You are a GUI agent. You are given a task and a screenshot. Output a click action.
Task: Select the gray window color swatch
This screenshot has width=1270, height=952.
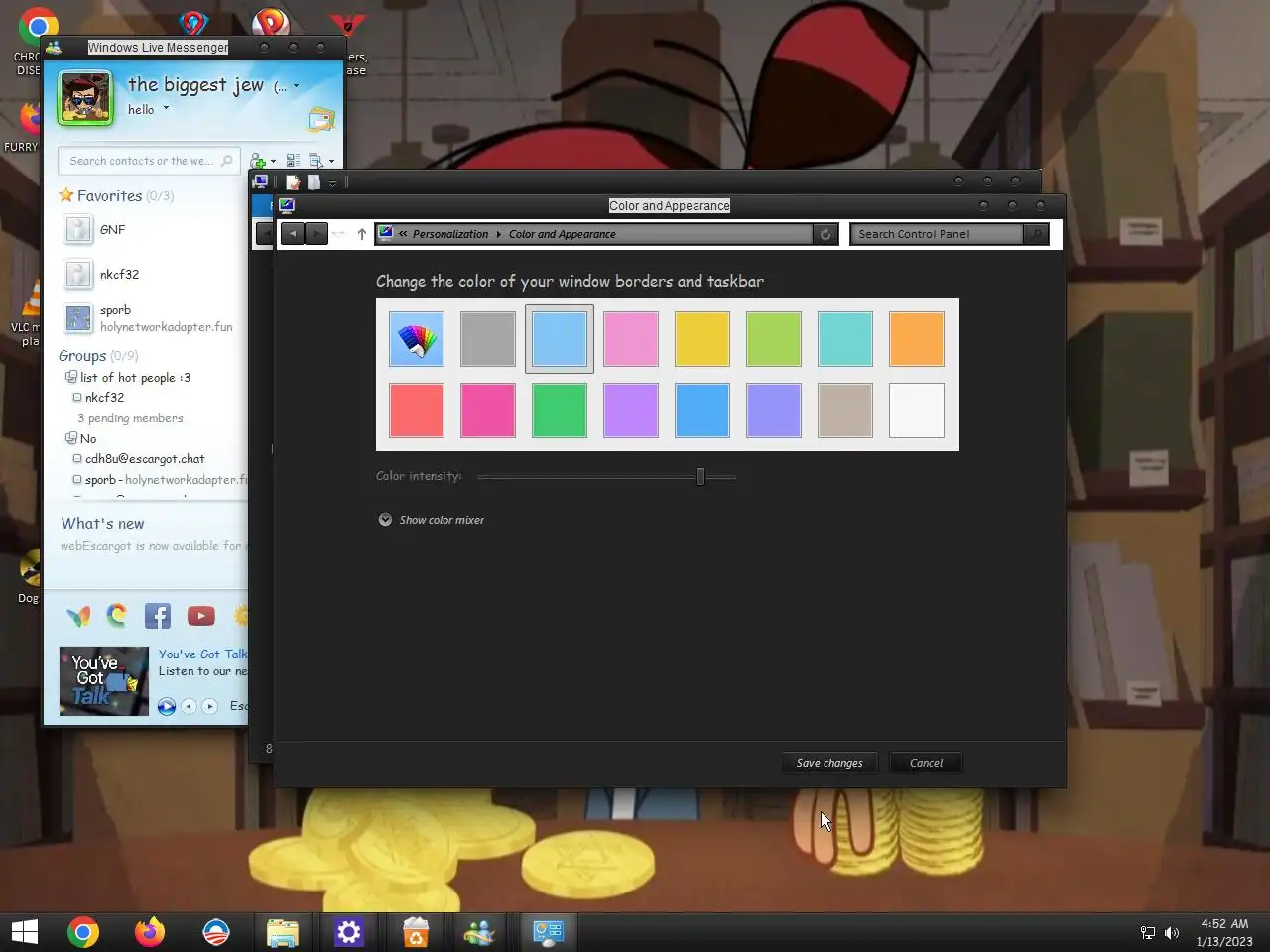pyautogui.click(x=488, y=339)
